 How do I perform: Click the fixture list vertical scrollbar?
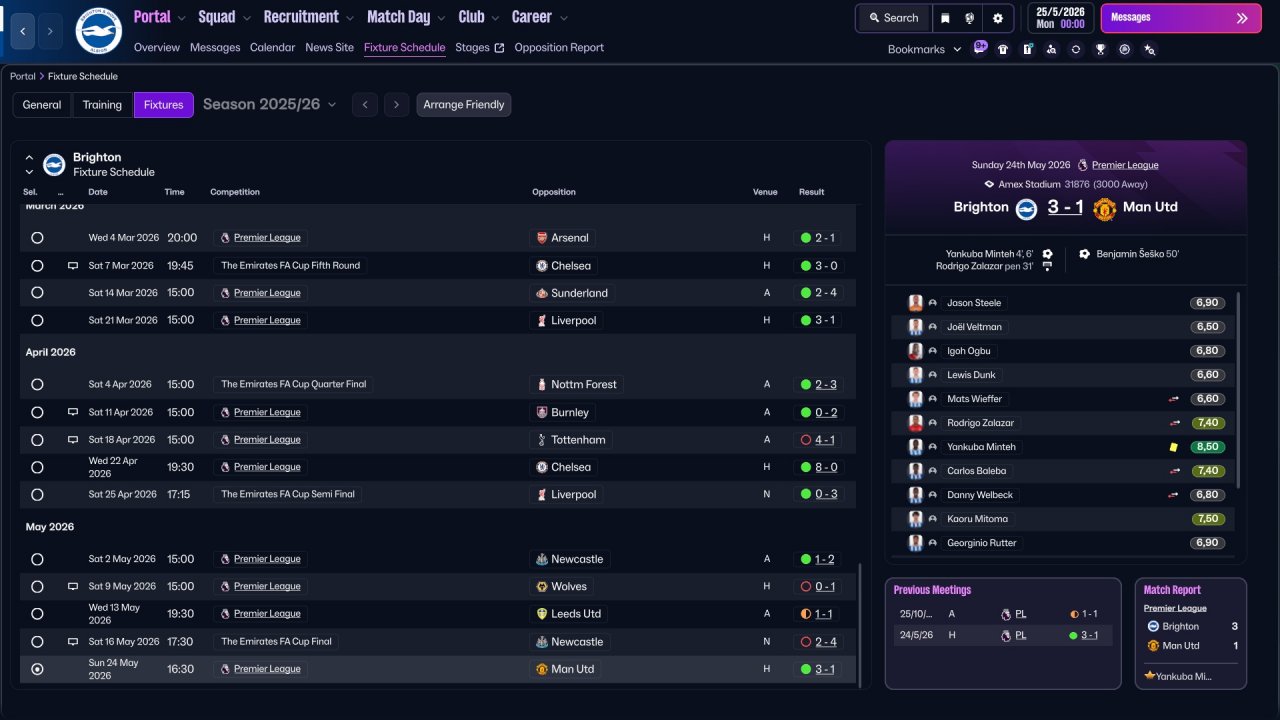859,624
